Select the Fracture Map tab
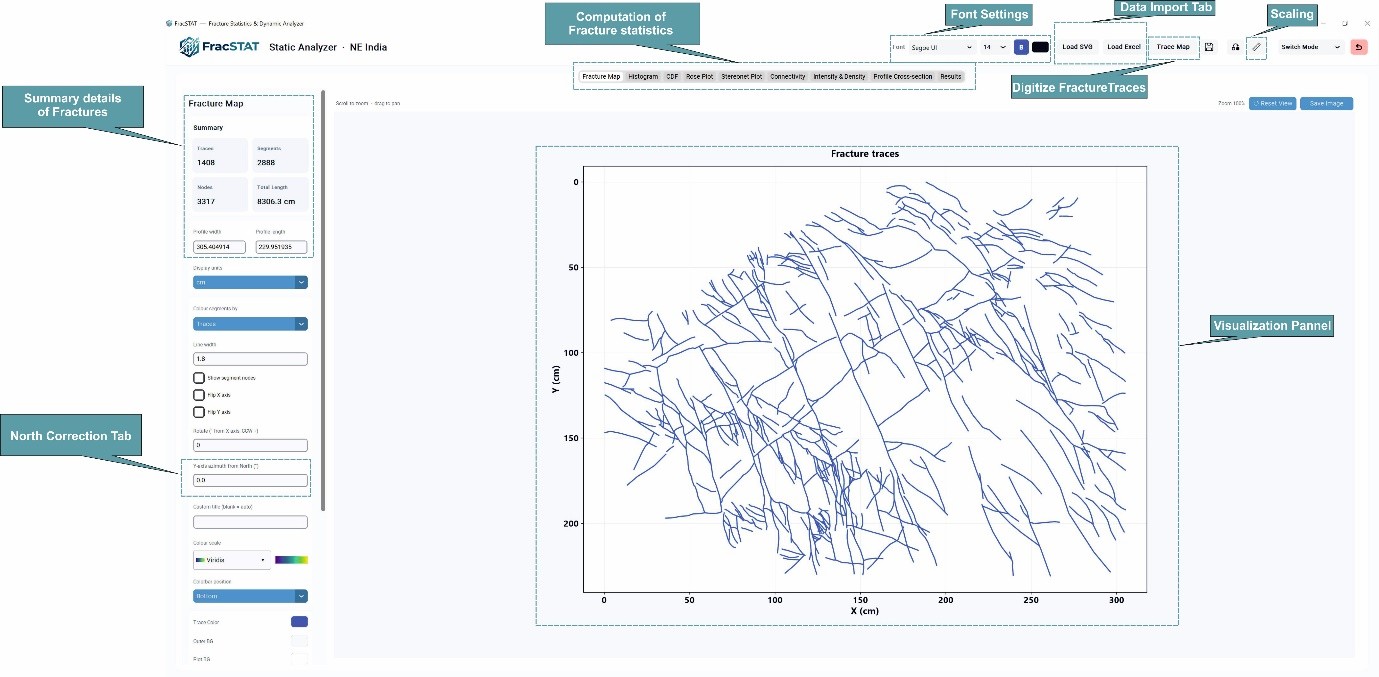 click(x=601, y=76)
